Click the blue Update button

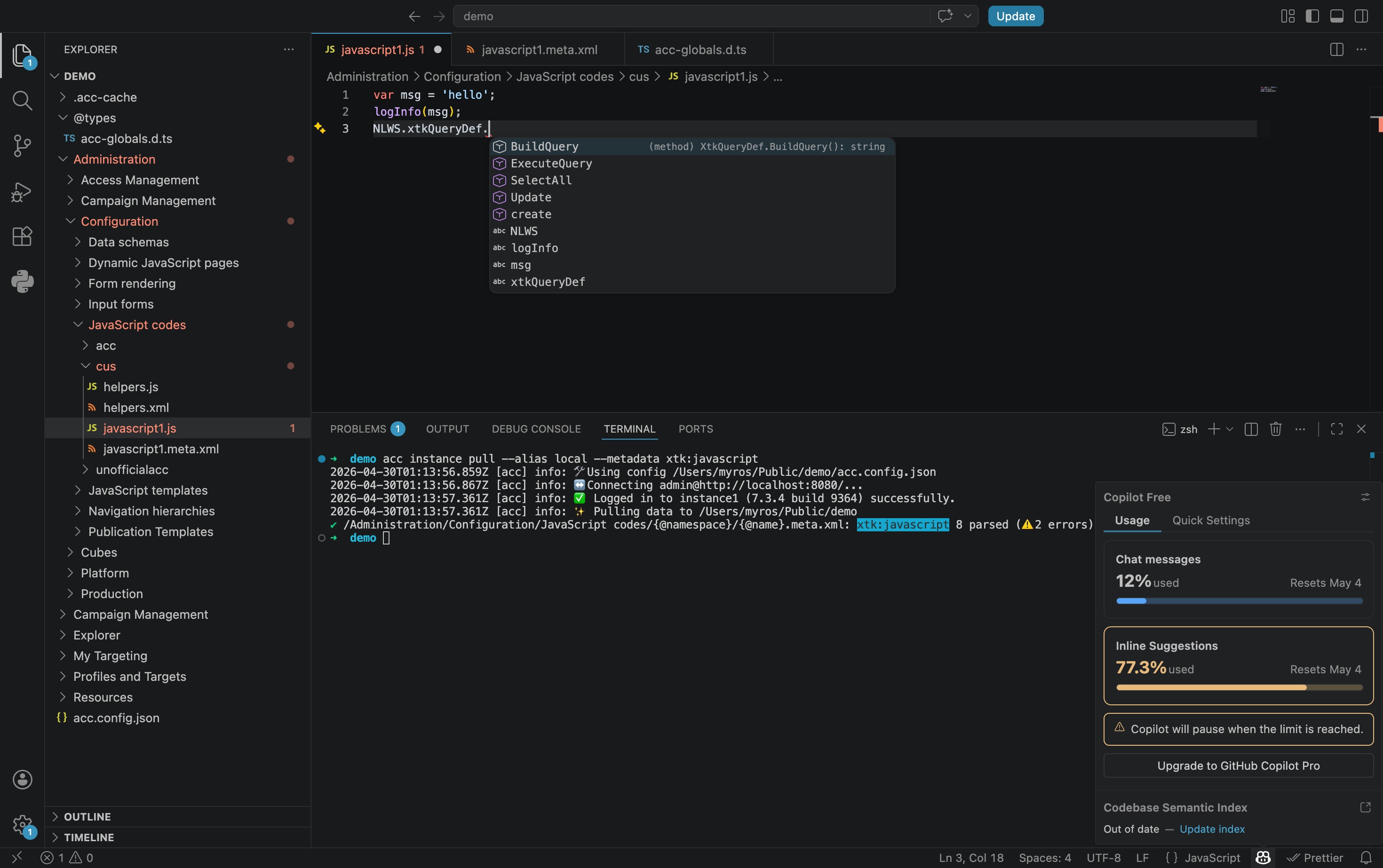click(1016, 16)
